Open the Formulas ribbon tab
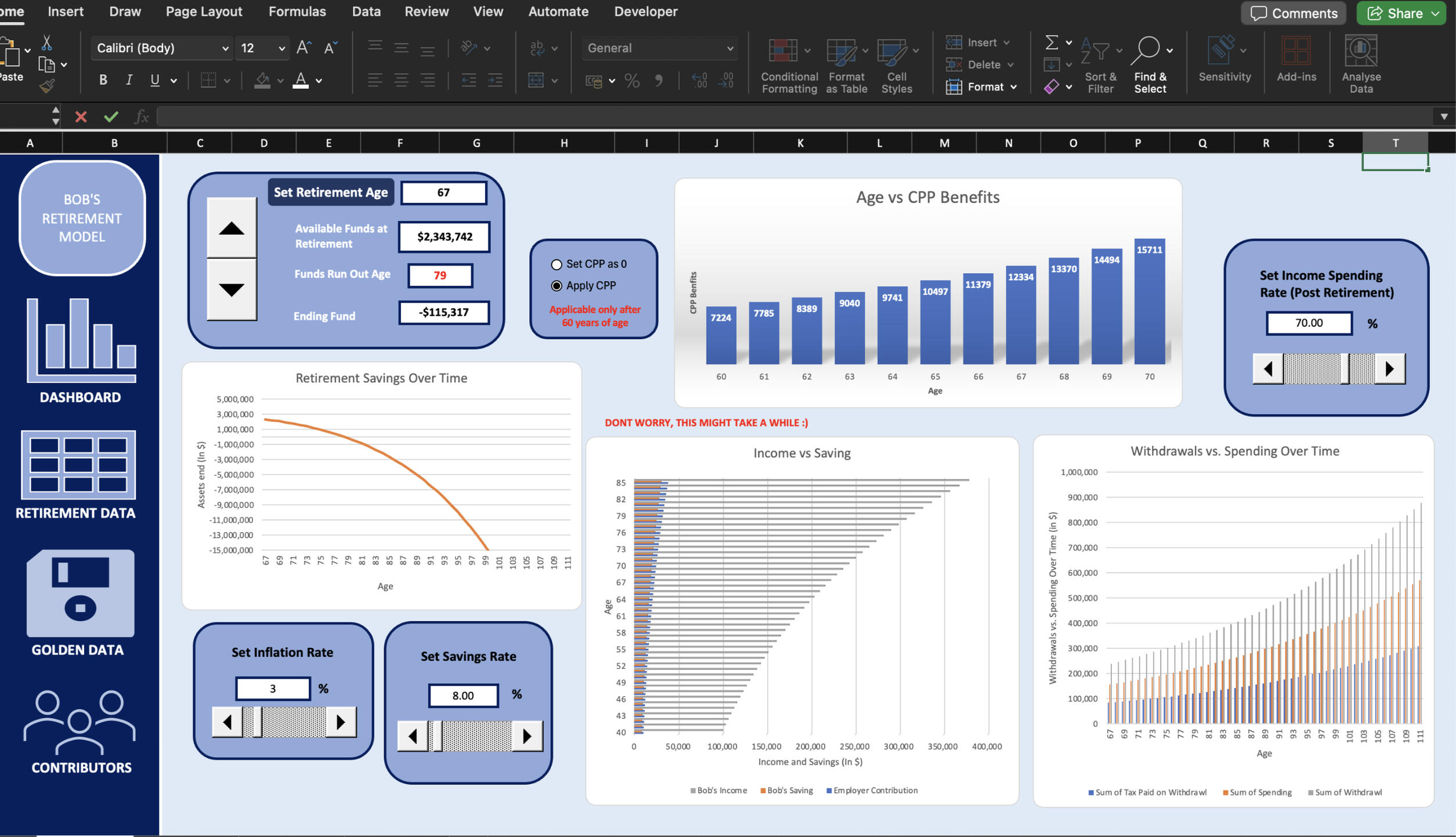Viewport: 1456px width, 837px height. pos(297,12)
